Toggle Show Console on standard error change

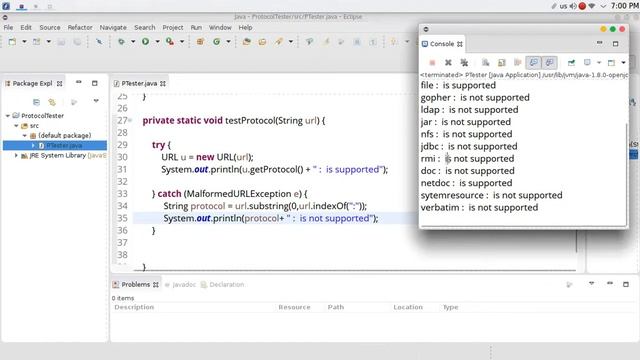549,62
